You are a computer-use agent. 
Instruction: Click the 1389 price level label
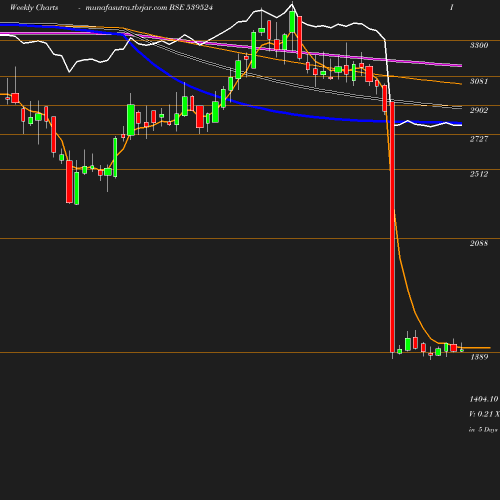tap(479, 357)
